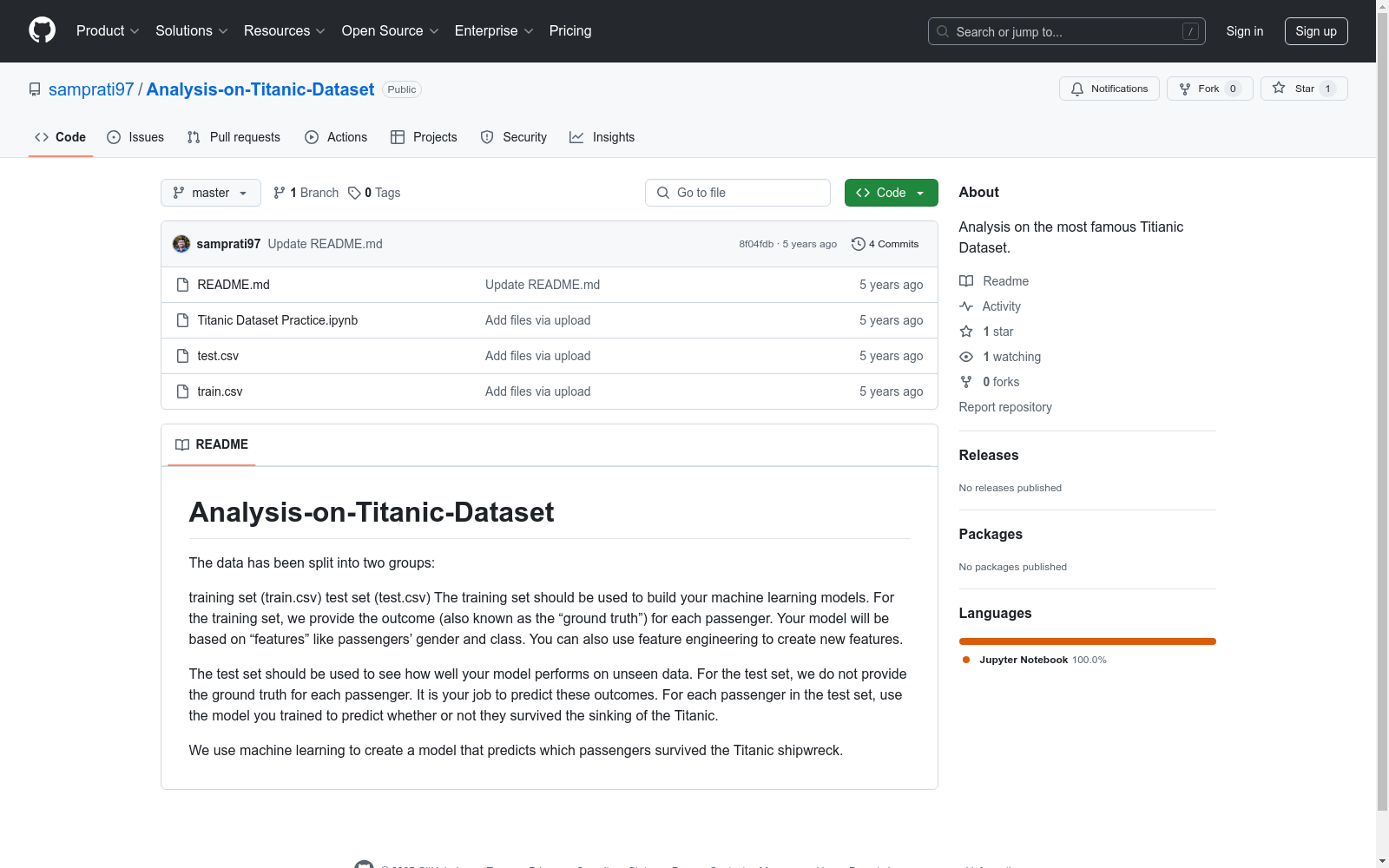Screen dimensions: 1389x868
Task: Open the Analysis-on-Titanic-Dataset repository link
Action: tap(260, 89)
